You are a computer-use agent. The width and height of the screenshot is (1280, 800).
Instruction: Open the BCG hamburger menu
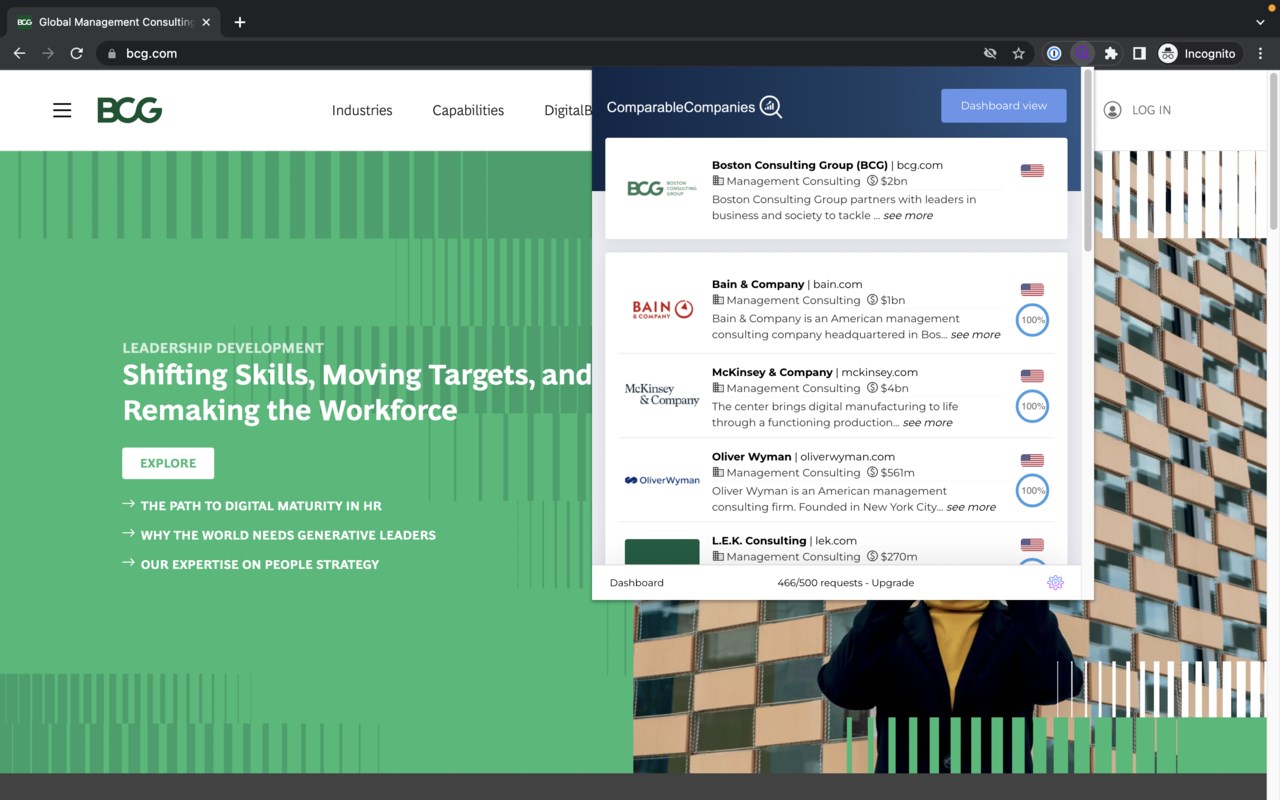[x=62, y=110]
